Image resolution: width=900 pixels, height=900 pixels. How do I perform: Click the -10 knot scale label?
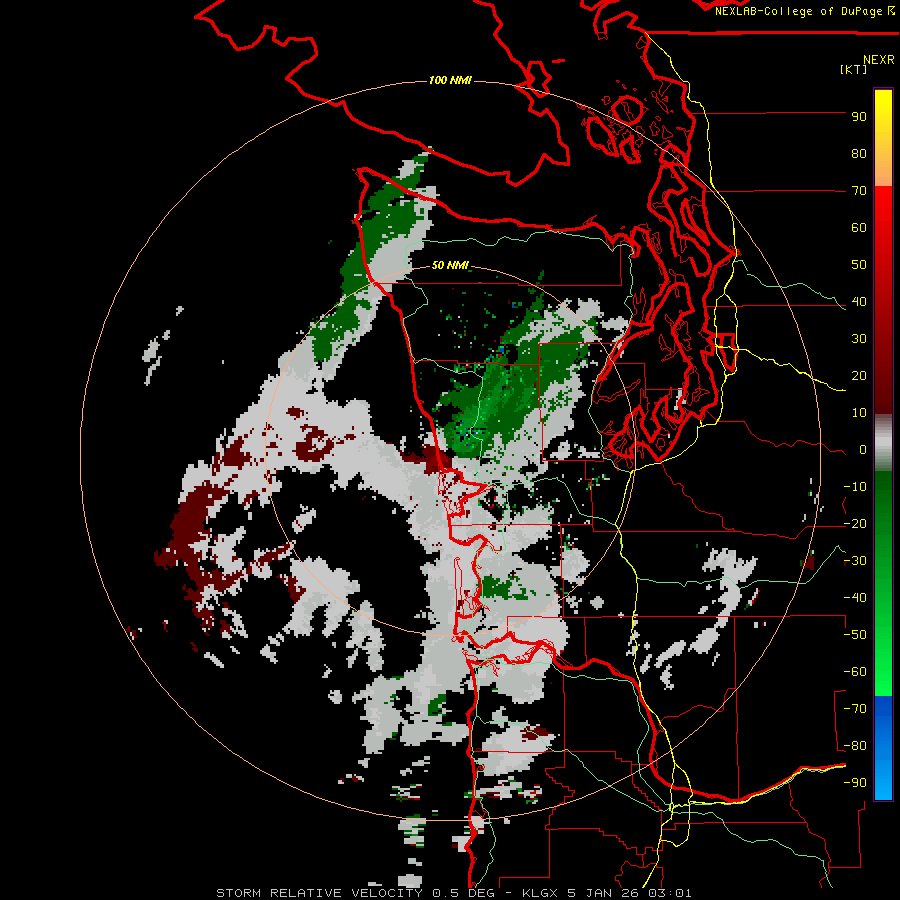[x=855, y=487]
